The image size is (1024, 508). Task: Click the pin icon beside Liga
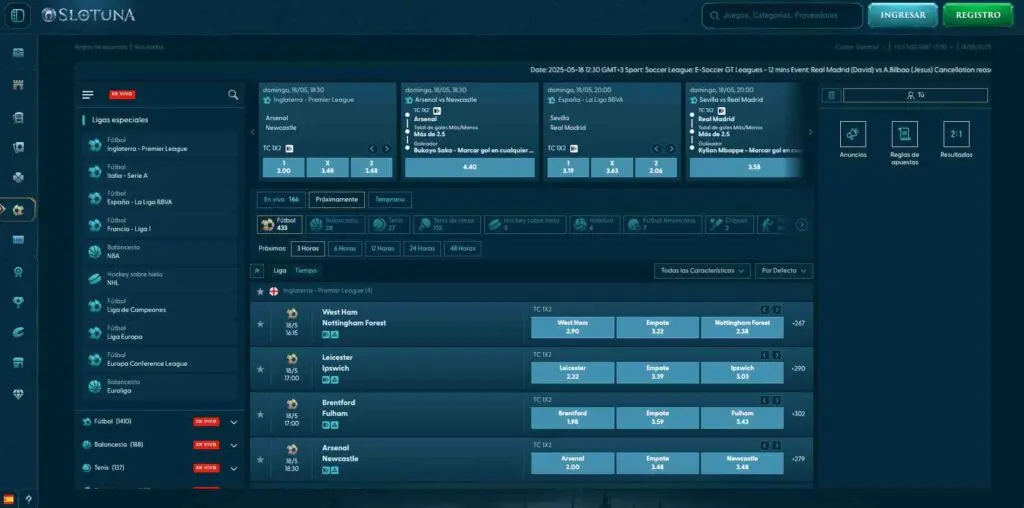pyautogui.click(x=257, y=270)
